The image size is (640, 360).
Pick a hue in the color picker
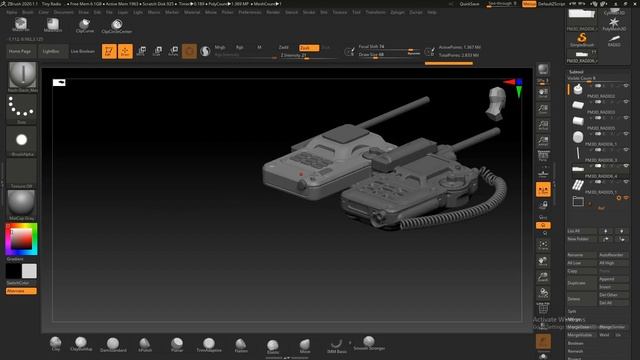(x=21, y=239)
